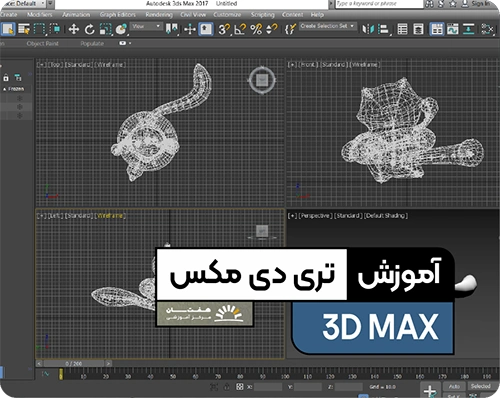Toggle Angle Snap

coord(240,29)
